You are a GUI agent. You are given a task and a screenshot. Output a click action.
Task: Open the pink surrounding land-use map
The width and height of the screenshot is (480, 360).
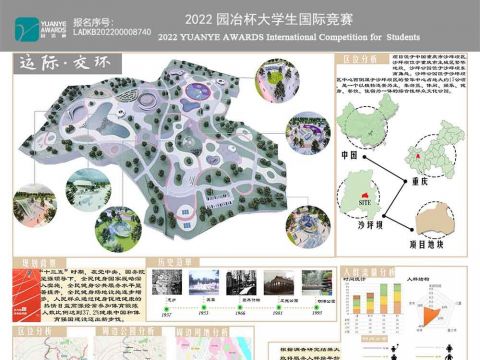(x=215, y=348)
